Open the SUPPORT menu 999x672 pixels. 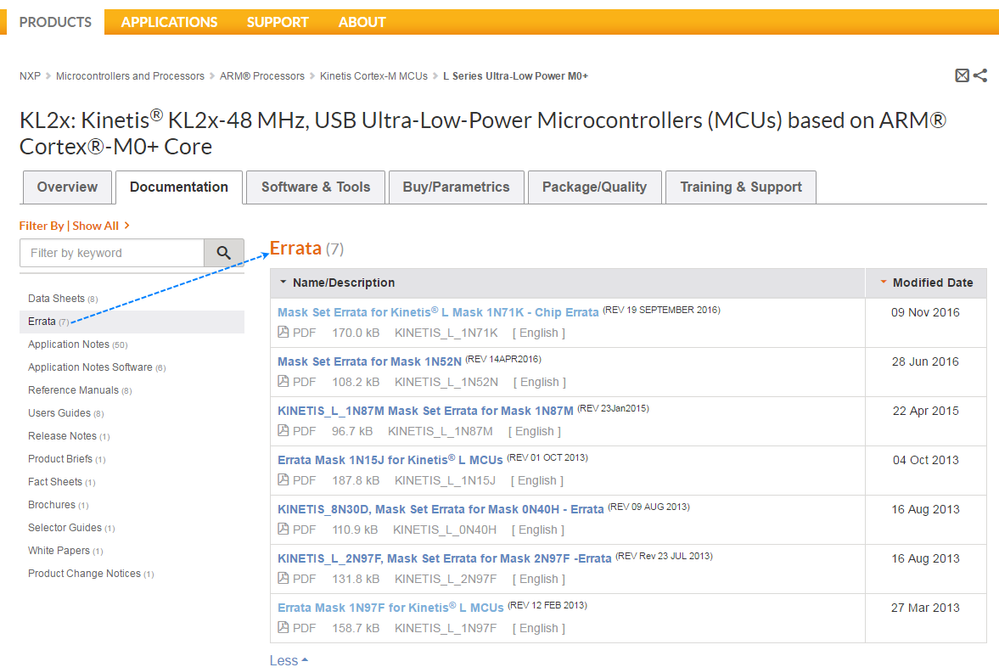(x=278, y=22)
